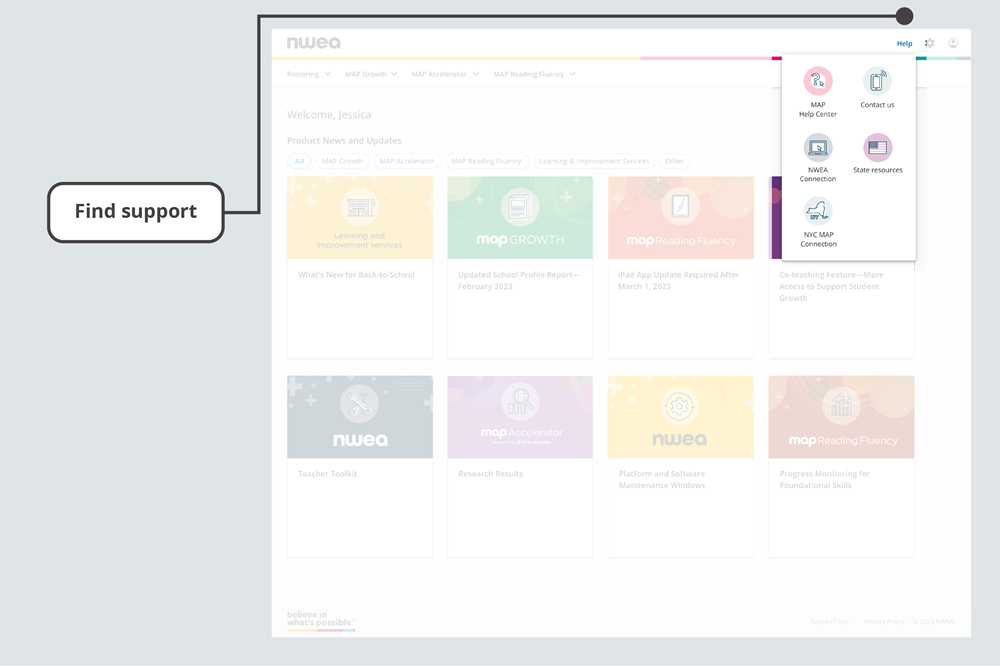The height and width of the screenshot is (666, 1000).
Task: Open the Terms of Use link
Action: coord(829,621)
